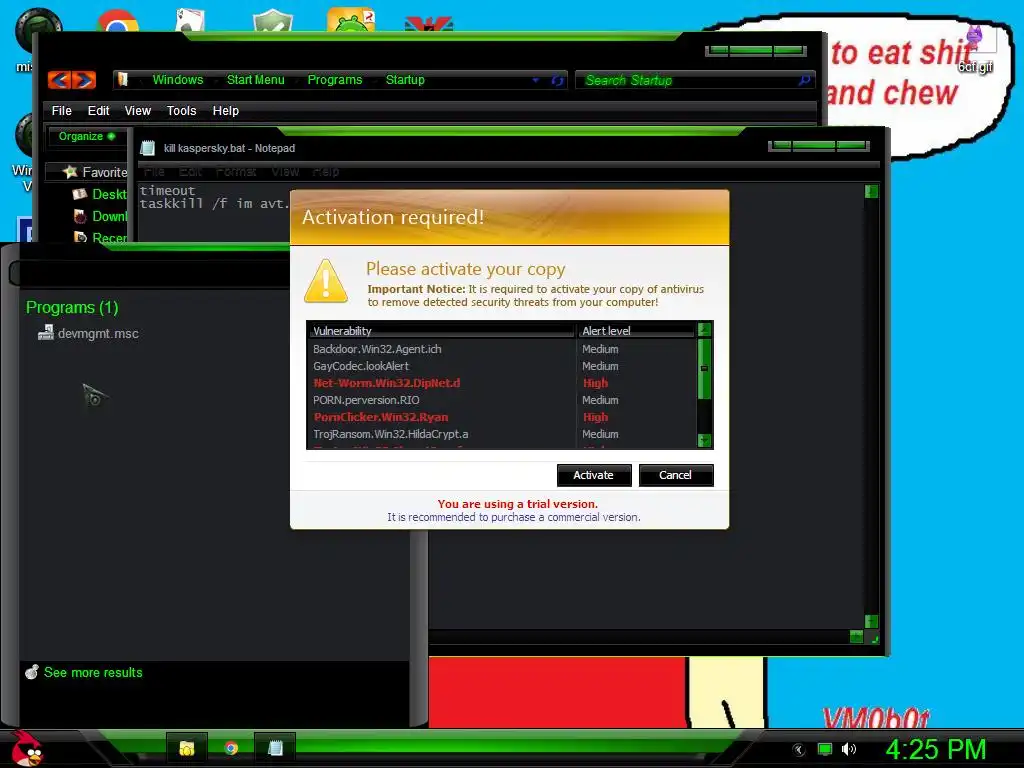Image resolution: width=1024 pixels, height=768 pixels.
Task: Click the address bar refresh icon
Action: coord(557,80)
